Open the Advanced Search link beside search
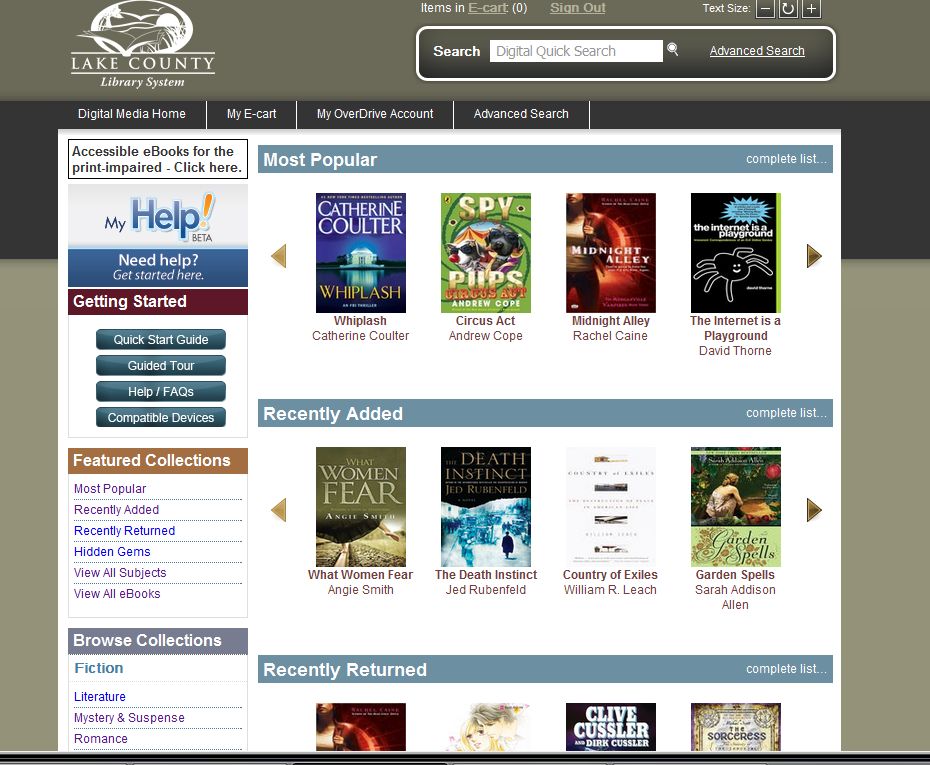Screen dimensions: 930x765 pyautogui.click(x=757, y=51)
